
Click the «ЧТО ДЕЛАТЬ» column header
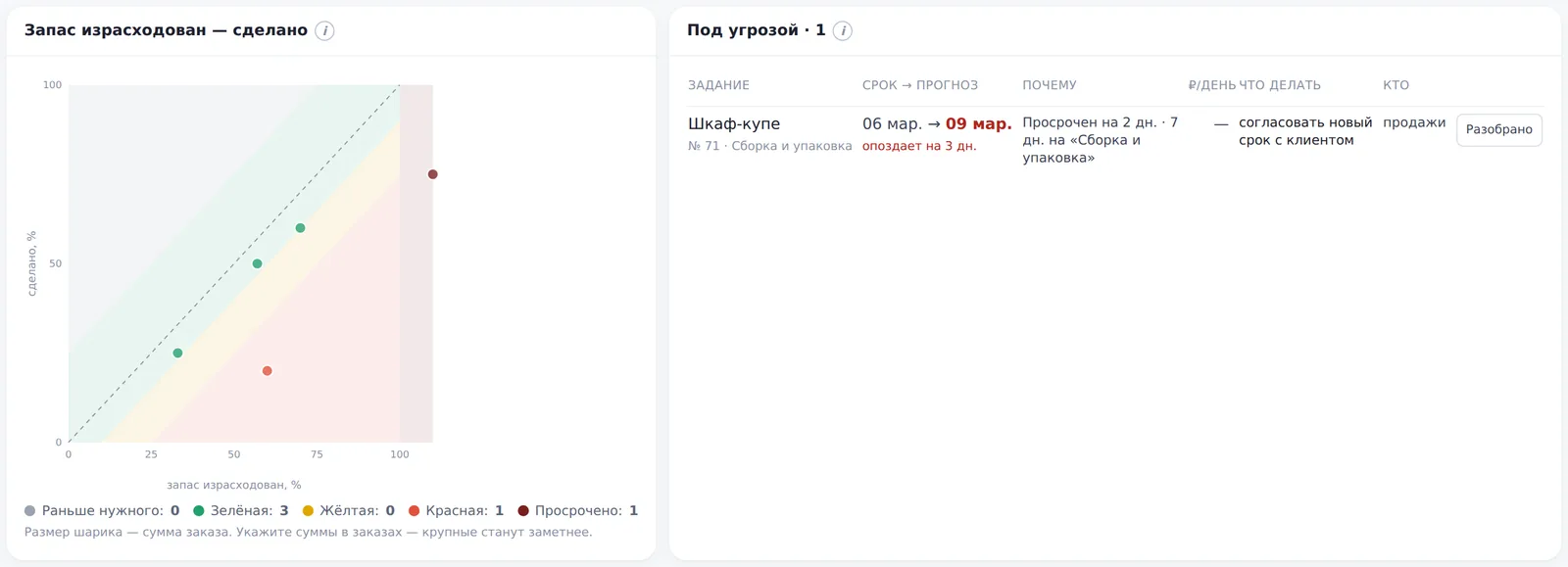pos(1280,85)
